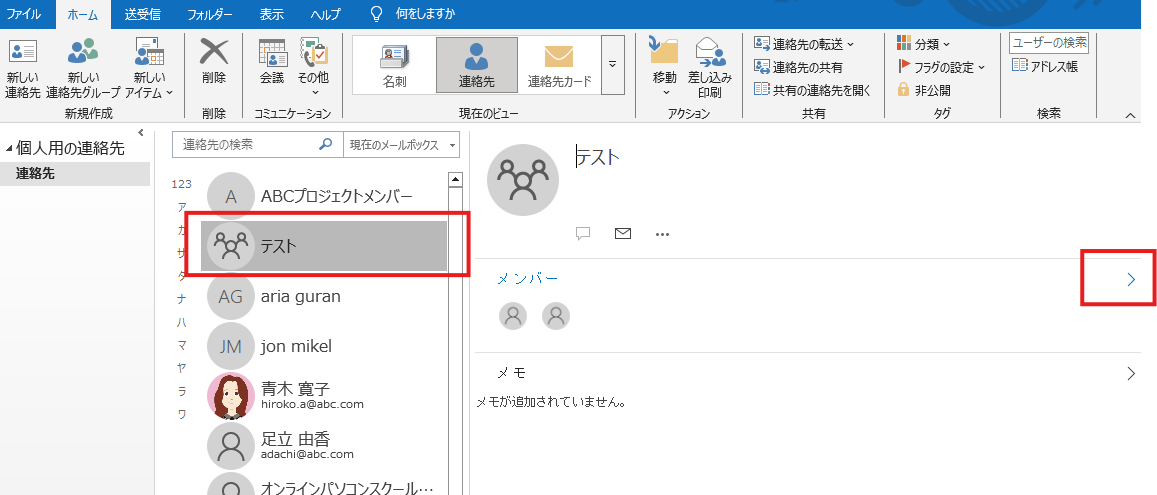The image size is (1157, 495).
Task: Open the 新しいアイテム dropdown
Action: tap(149, 69)
